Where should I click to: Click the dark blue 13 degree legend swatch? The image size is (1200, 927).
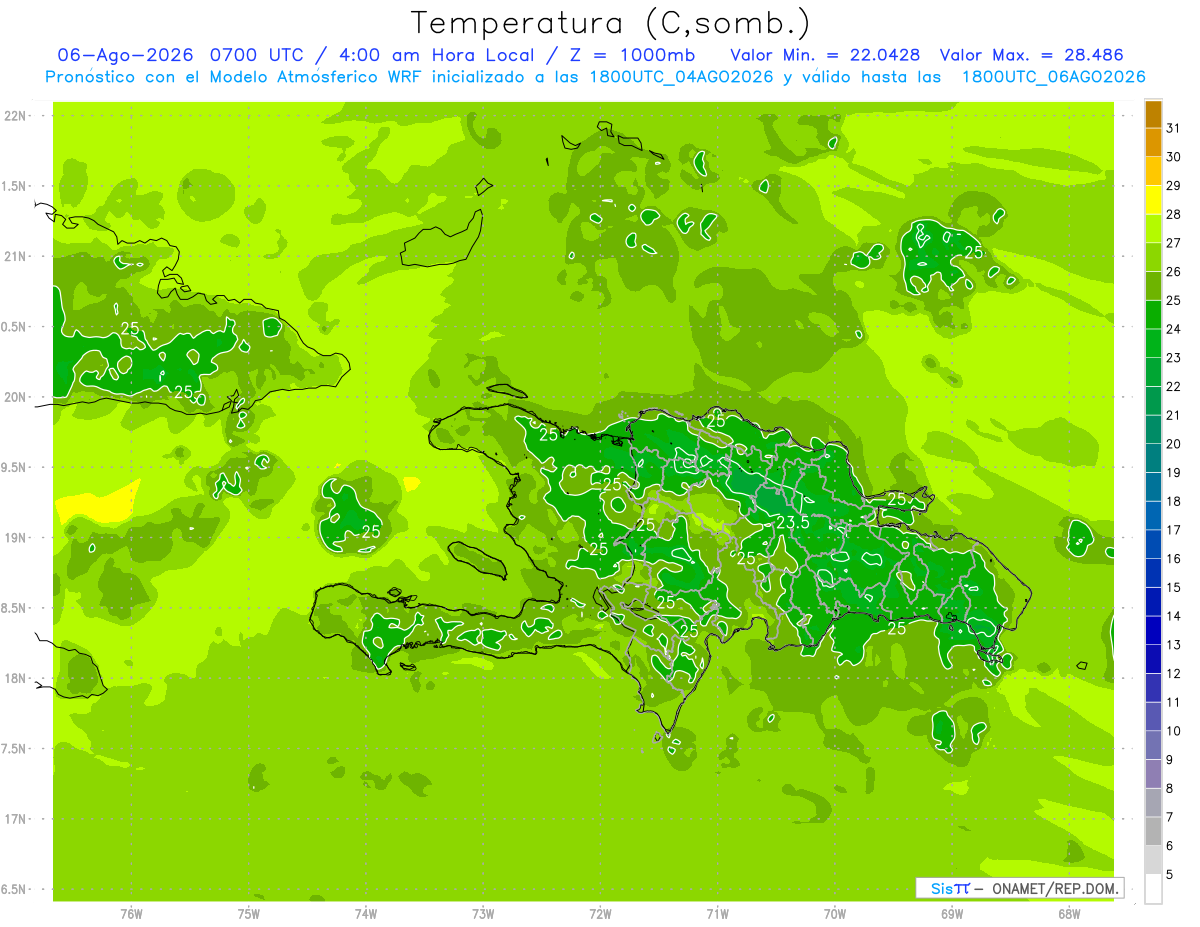(1153, 631)
